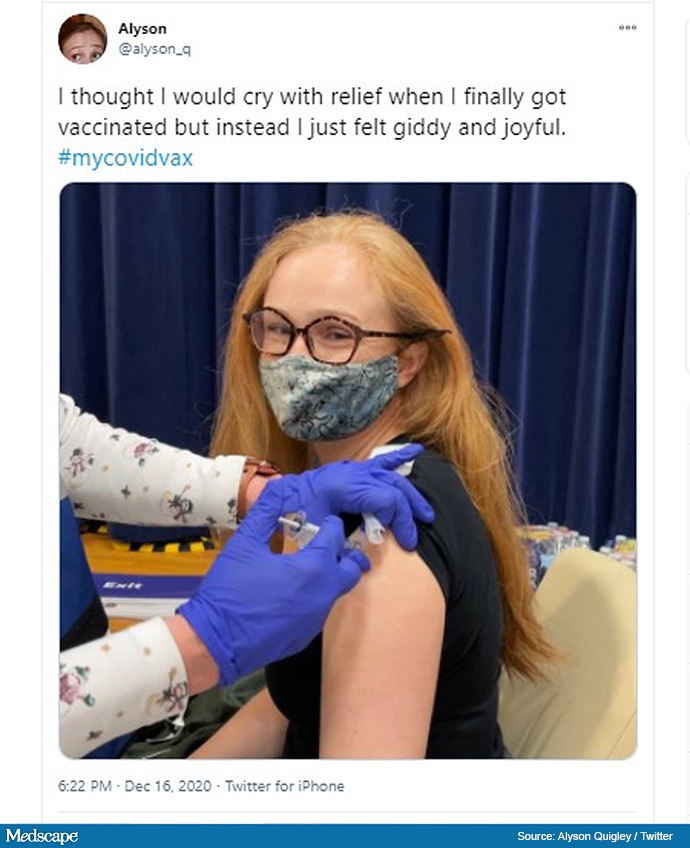Click the word Twitter in source credit

(656, 836)
